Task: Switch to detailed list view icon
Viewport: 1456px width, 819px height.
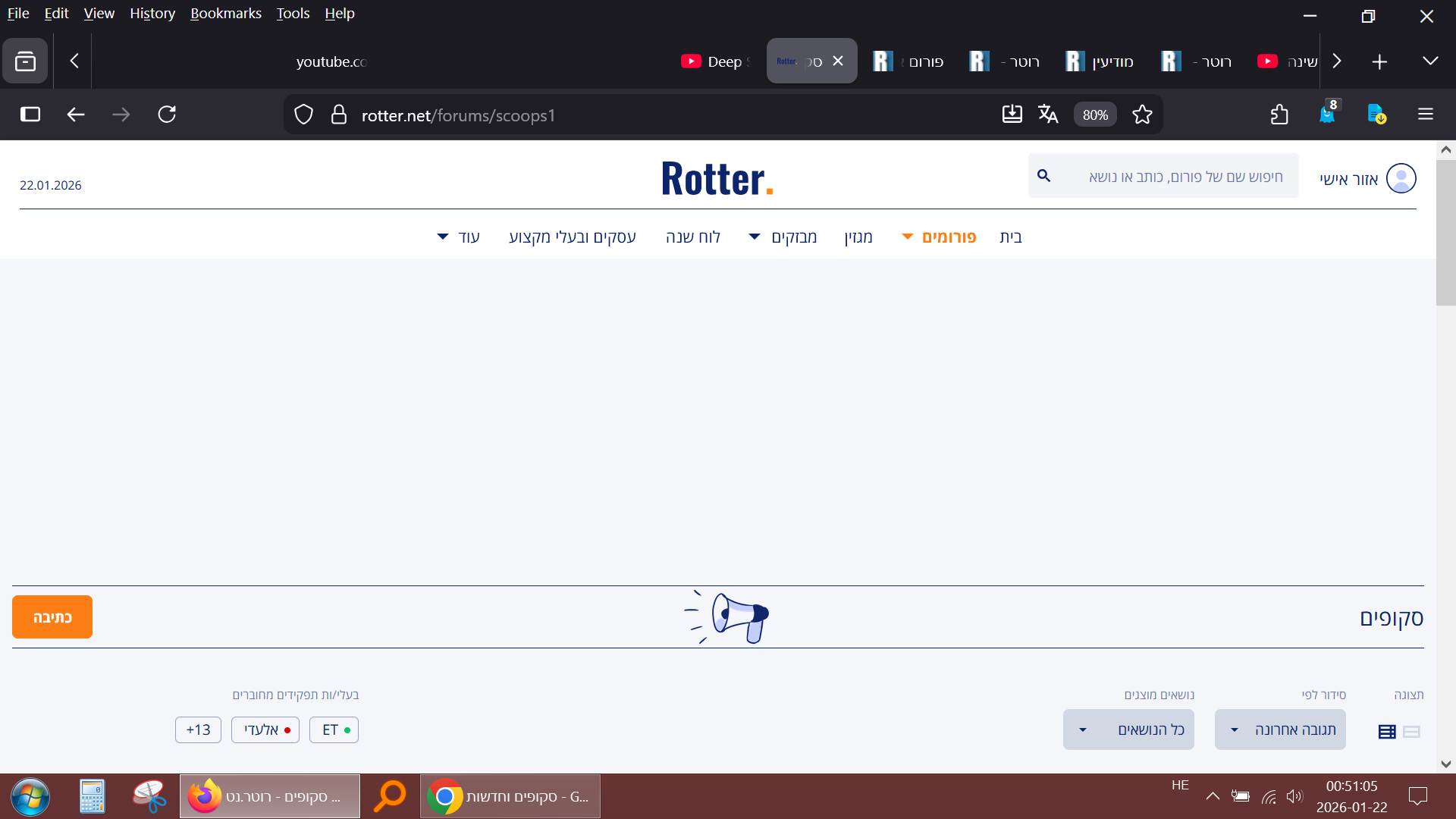Action: click(1387, 732)
